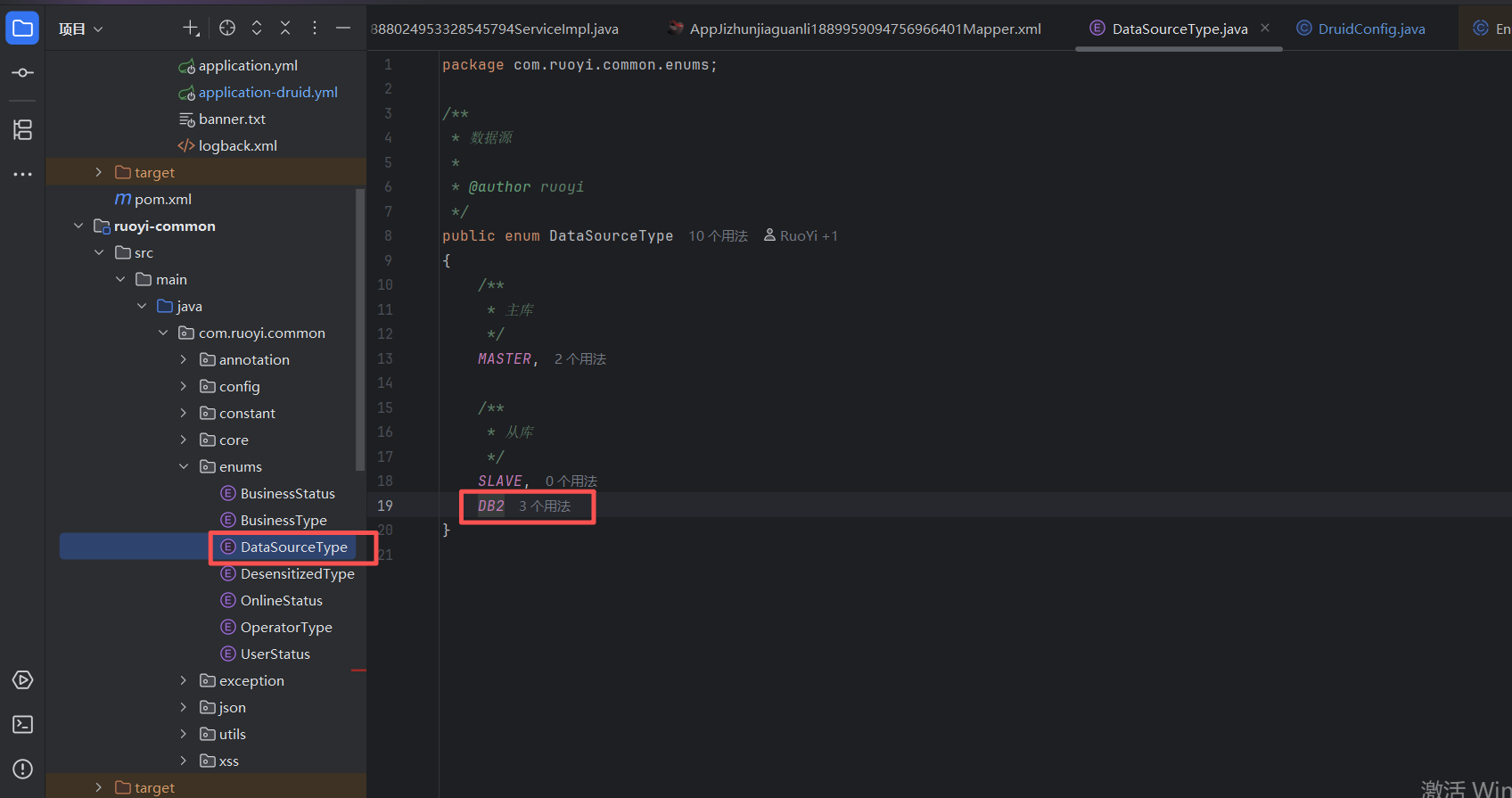Collapse the enums package

click(x=184, y=467)
